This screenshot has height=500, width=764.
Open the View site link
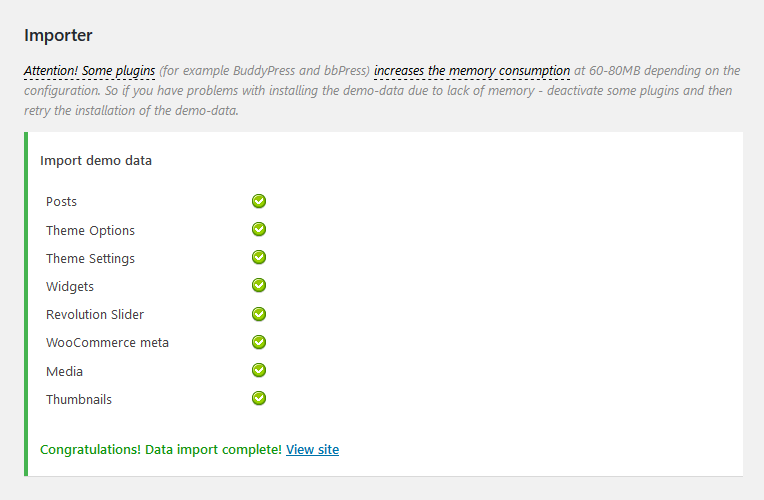tap(312, 449)
